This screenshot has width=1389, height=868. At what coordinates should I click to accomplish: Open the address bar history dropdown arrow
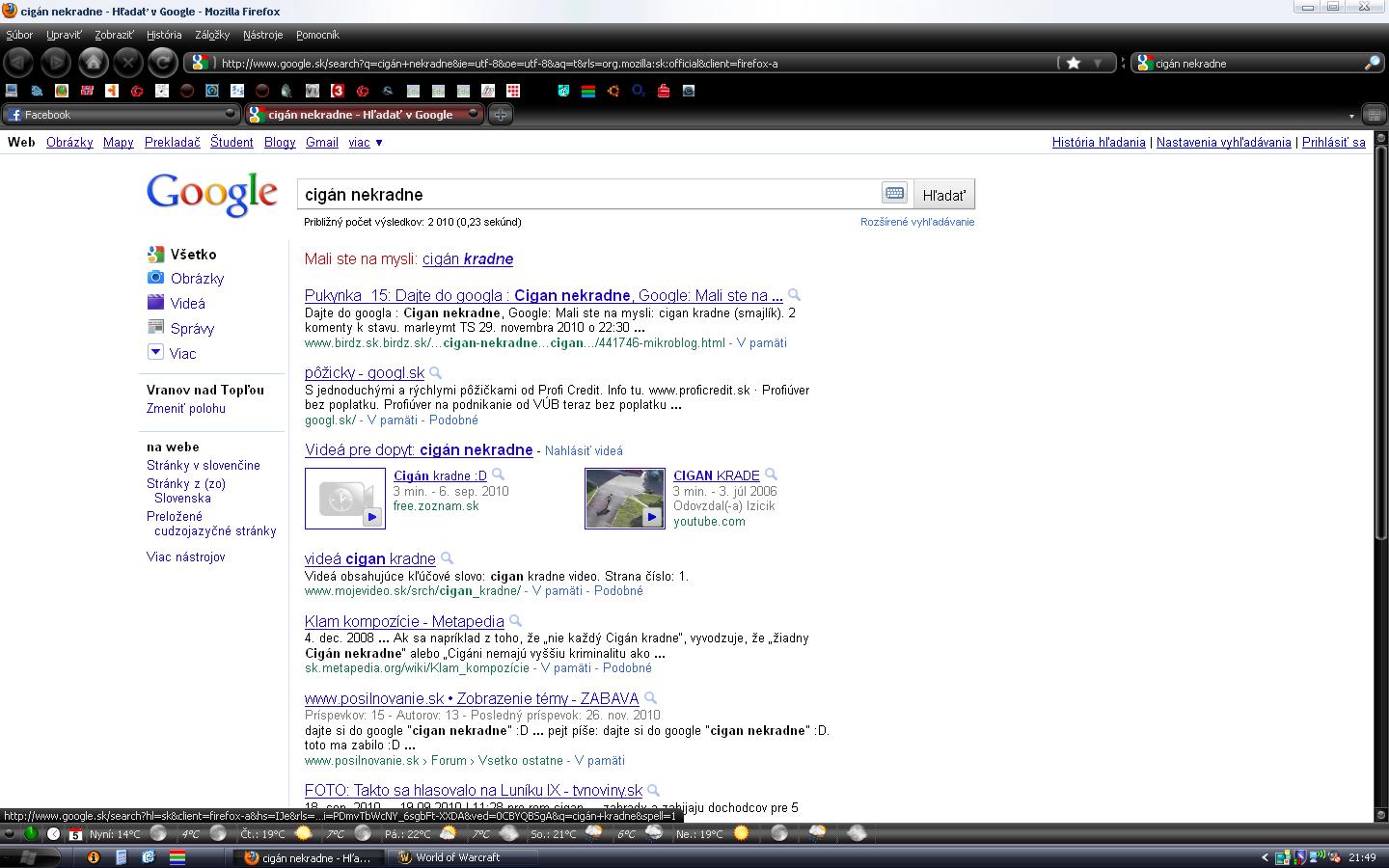click(x=1097, y=64)
